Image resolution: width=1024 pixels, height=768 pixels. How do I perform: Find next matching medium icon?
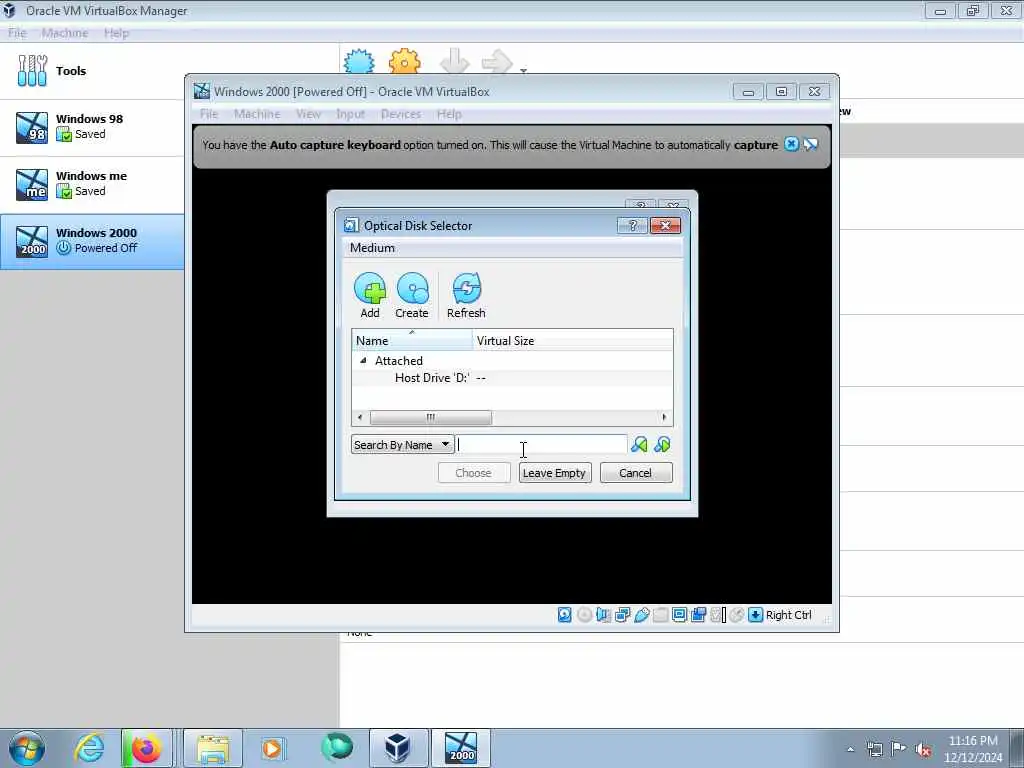pyautogui.click(x=662, y=445)
